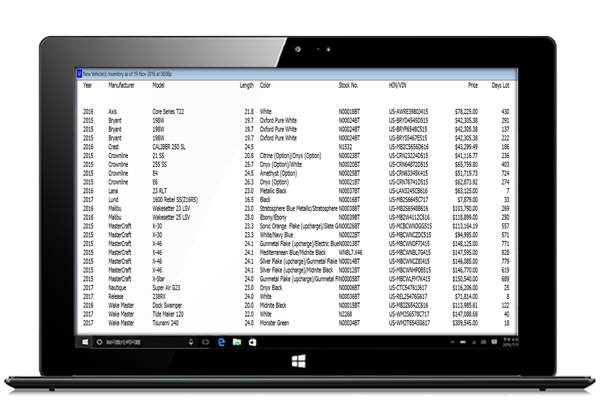This screenshot has height=407, width=600.
Task: Click the White/Navy Blue color
Action: coord(276,235)
